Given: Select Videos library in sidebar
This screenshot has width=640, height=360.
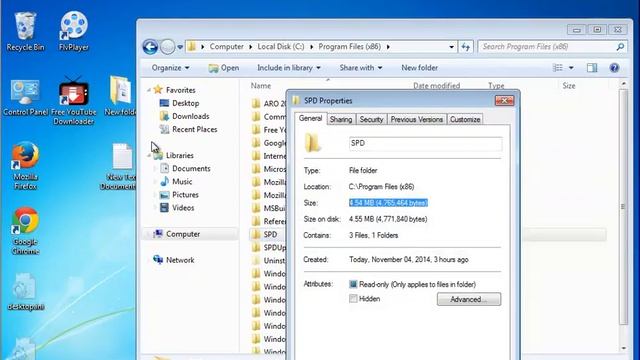Looking at the screenshot, I should point(177,208).
